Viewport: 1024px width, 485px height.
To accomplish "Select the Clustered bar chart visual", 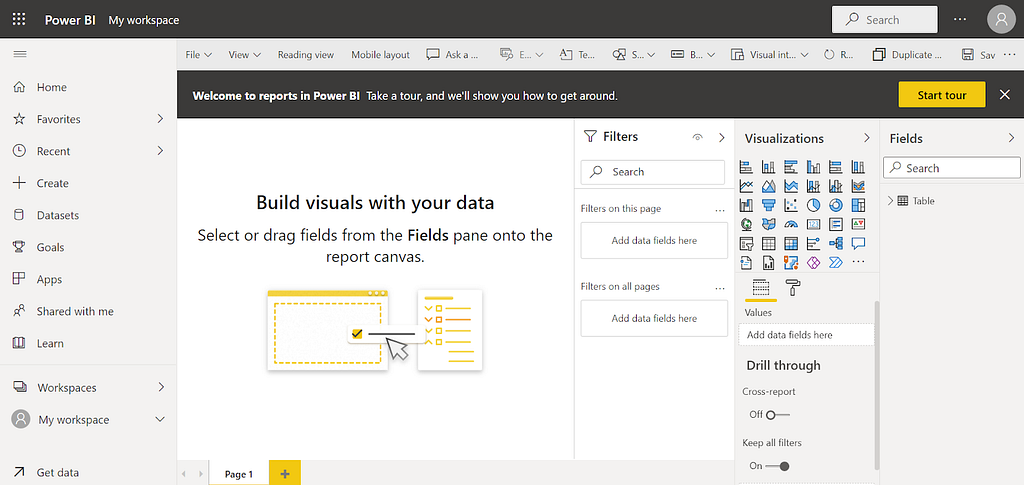I will coord(791,167).
